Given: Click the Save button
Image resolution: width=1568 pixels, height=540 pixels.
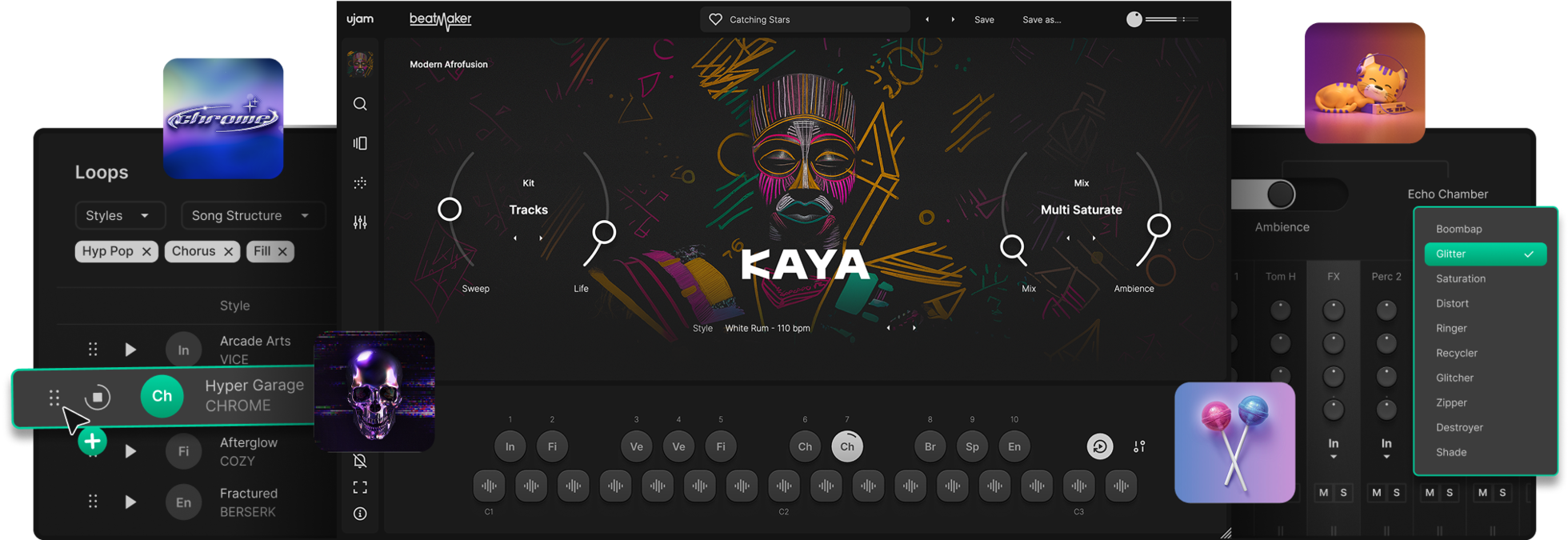Looking at the screenshot, I should click(x=984, y=19).
